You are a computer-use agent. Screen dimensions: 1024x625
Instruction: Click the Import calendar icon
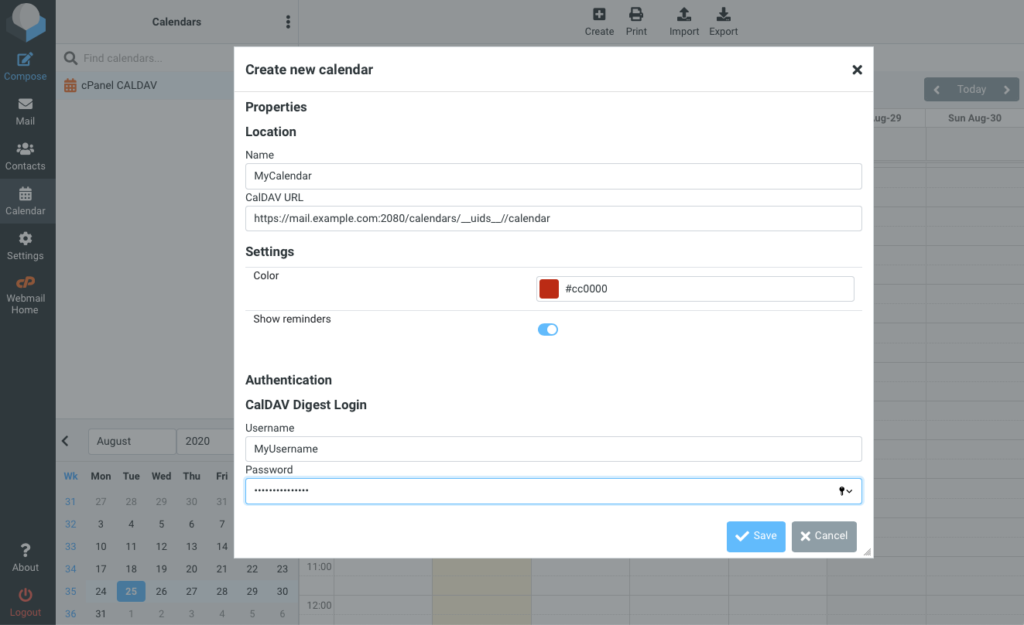point(684,15)
